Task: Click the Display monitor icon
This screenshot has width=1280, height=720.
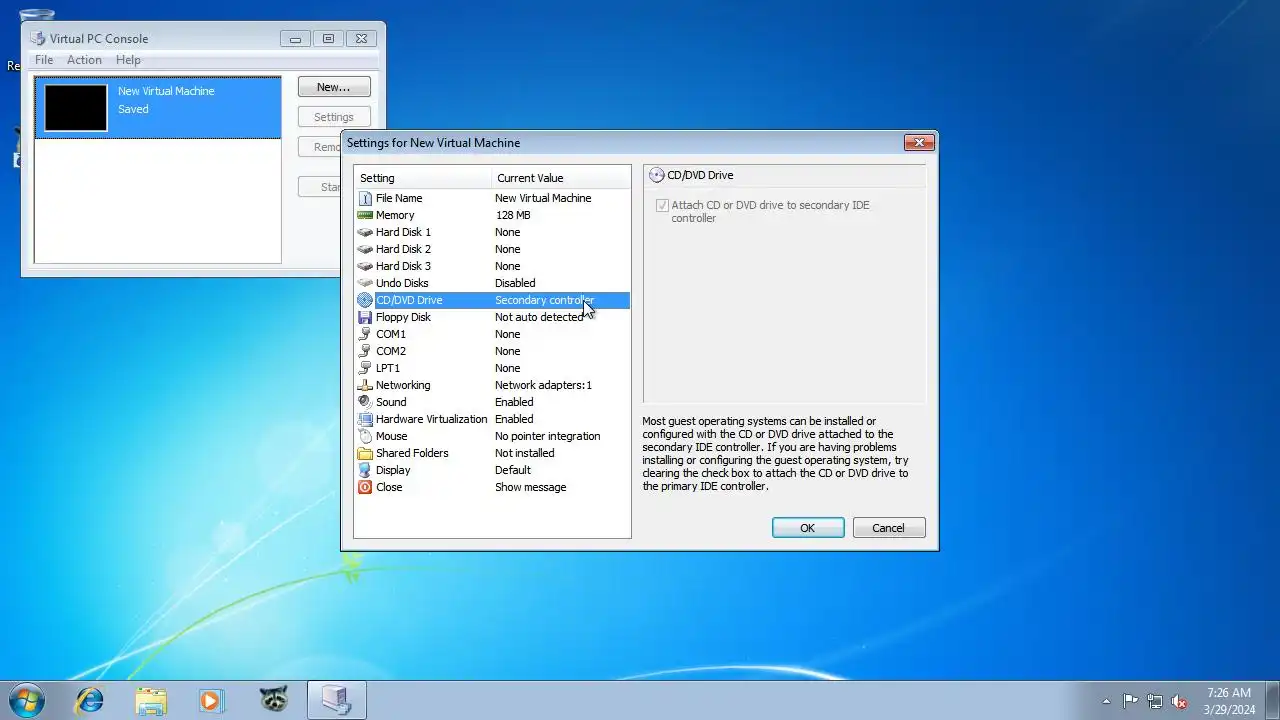Action: coord(365,470)
